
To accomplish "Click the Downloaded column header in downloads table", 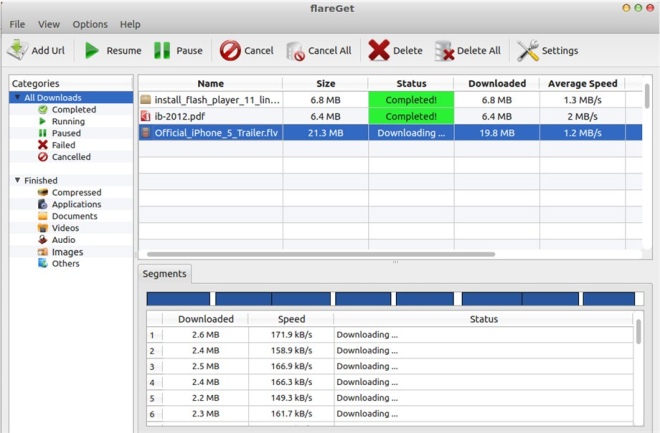I will point(497,83).
